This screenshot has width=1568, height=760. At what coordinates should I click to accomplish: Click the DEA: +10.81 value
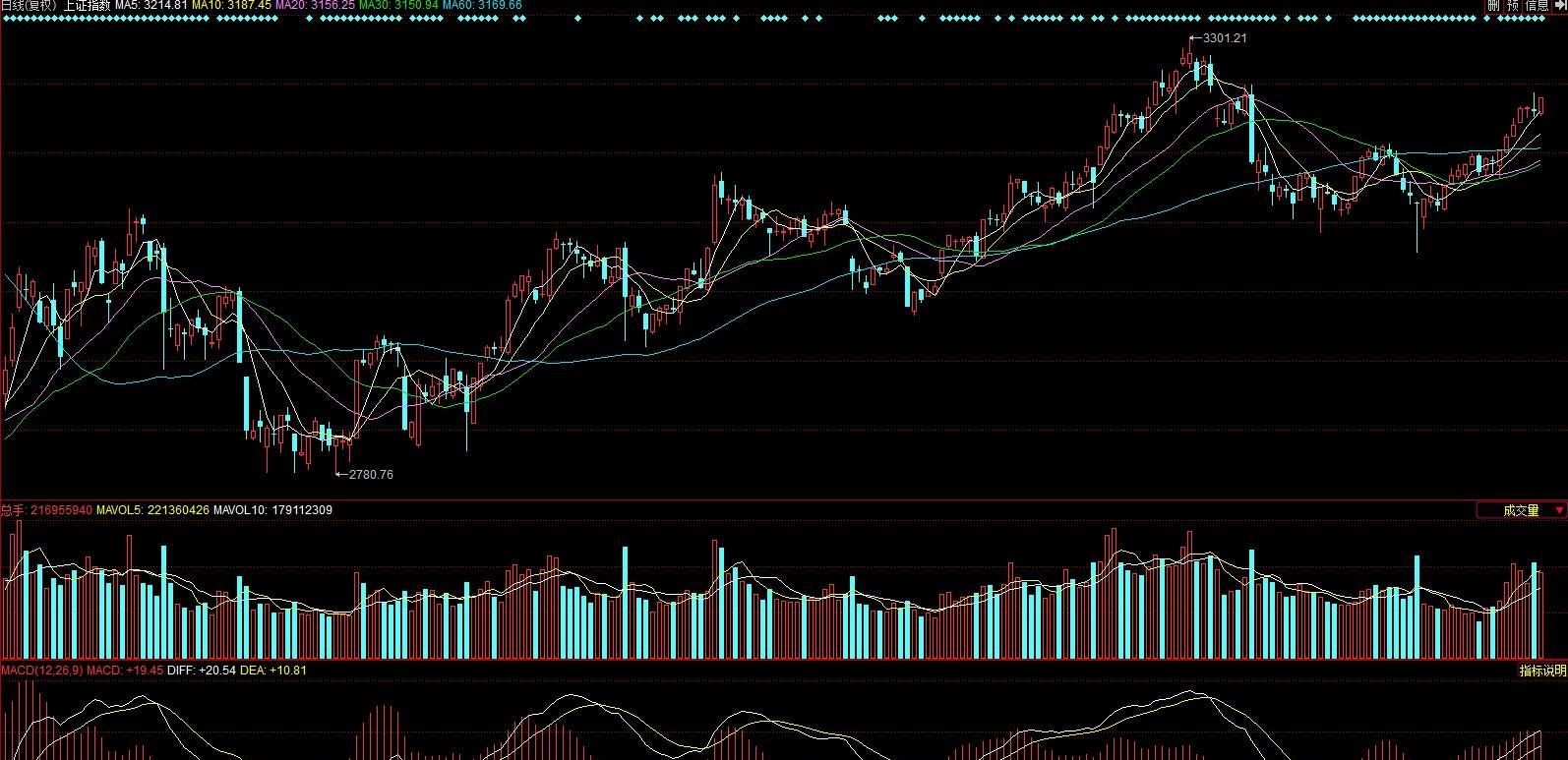click(x=273, y=671)
